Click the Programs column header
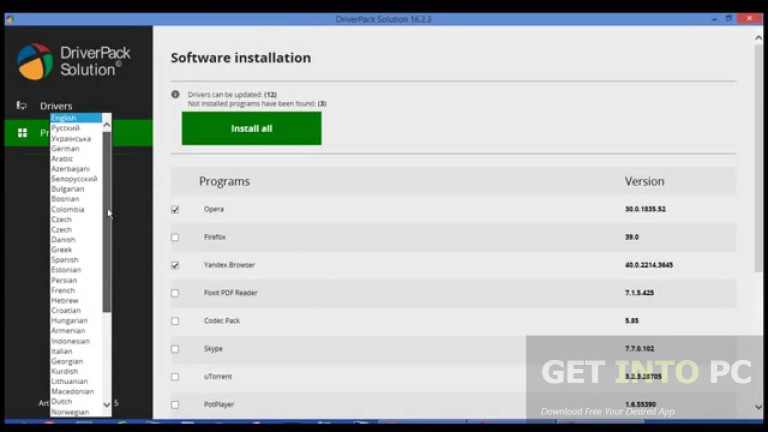 224,181
